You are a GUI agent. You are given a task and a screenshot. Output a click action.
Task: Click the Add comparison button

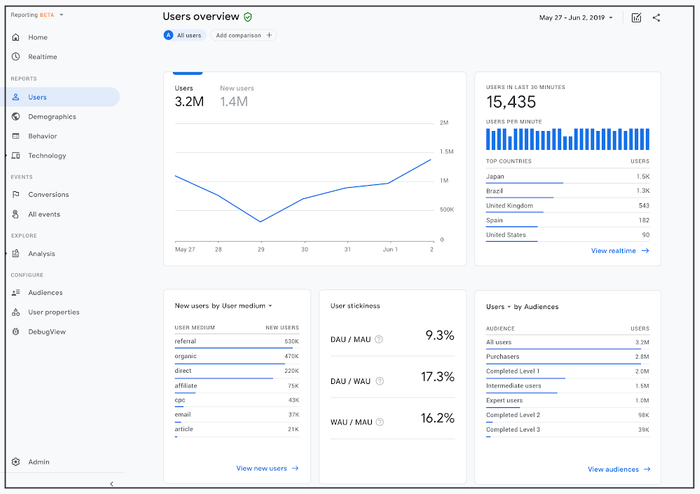coord(245,35)
